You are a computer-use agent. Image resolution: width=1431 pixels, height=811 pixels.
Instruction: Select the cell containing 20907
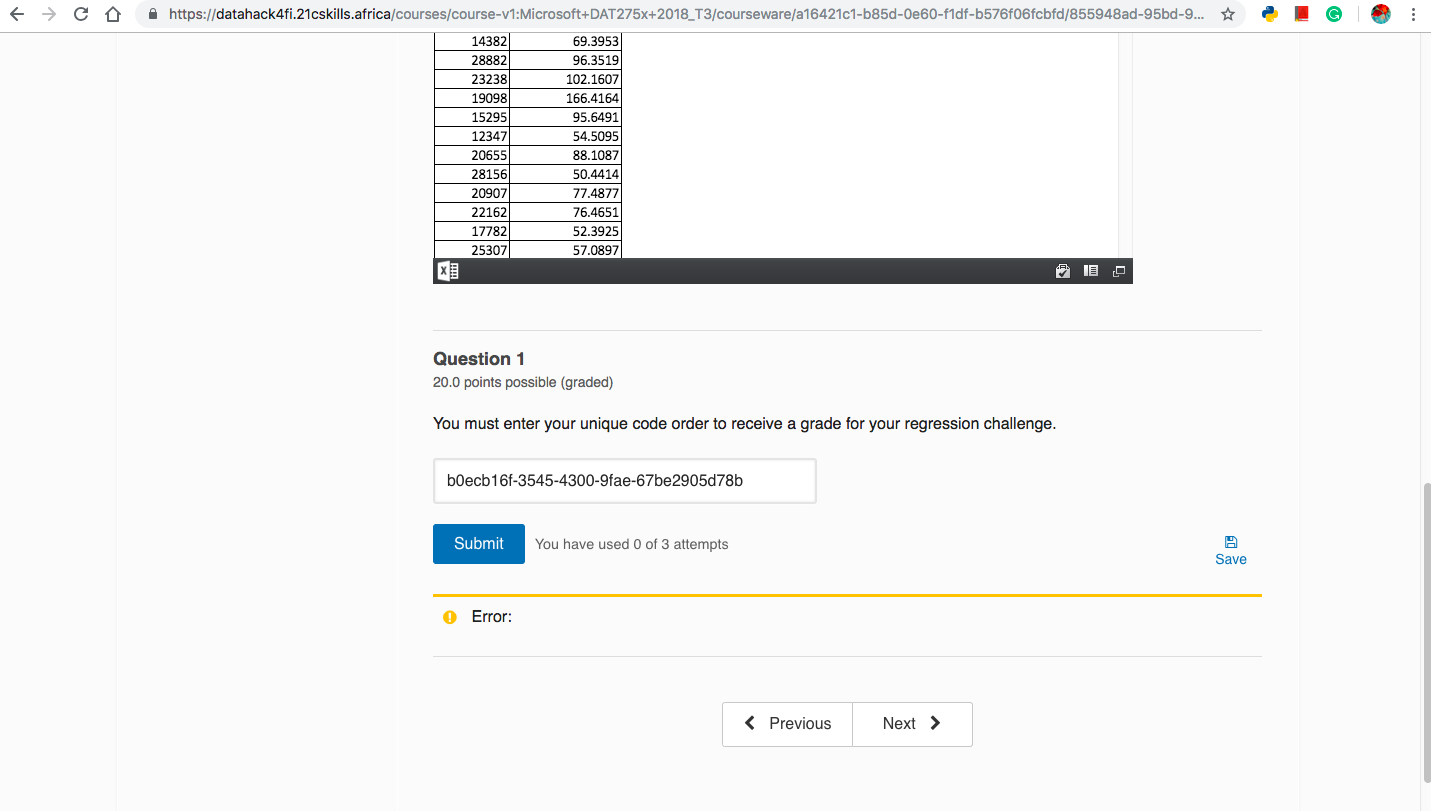click(x=472, y=193)
